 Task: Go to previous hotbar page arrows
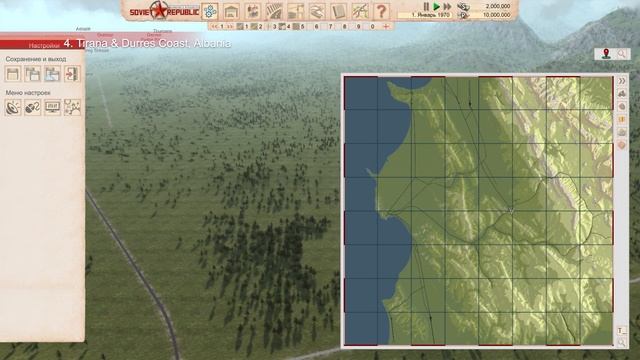click(214, 27)
